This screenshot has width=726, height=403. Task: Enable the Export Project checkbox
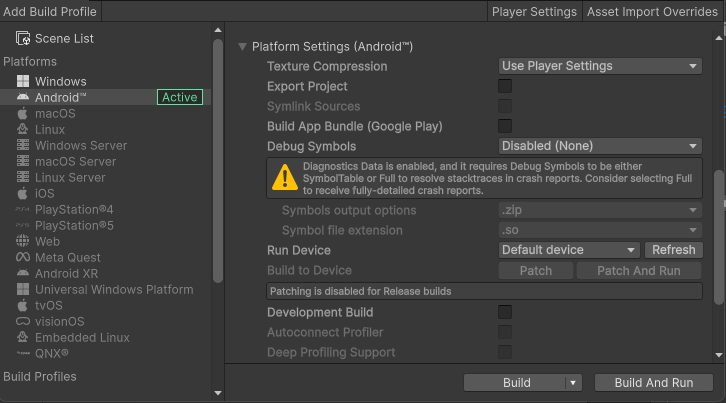pyautogui.click(x=505, y=86)
